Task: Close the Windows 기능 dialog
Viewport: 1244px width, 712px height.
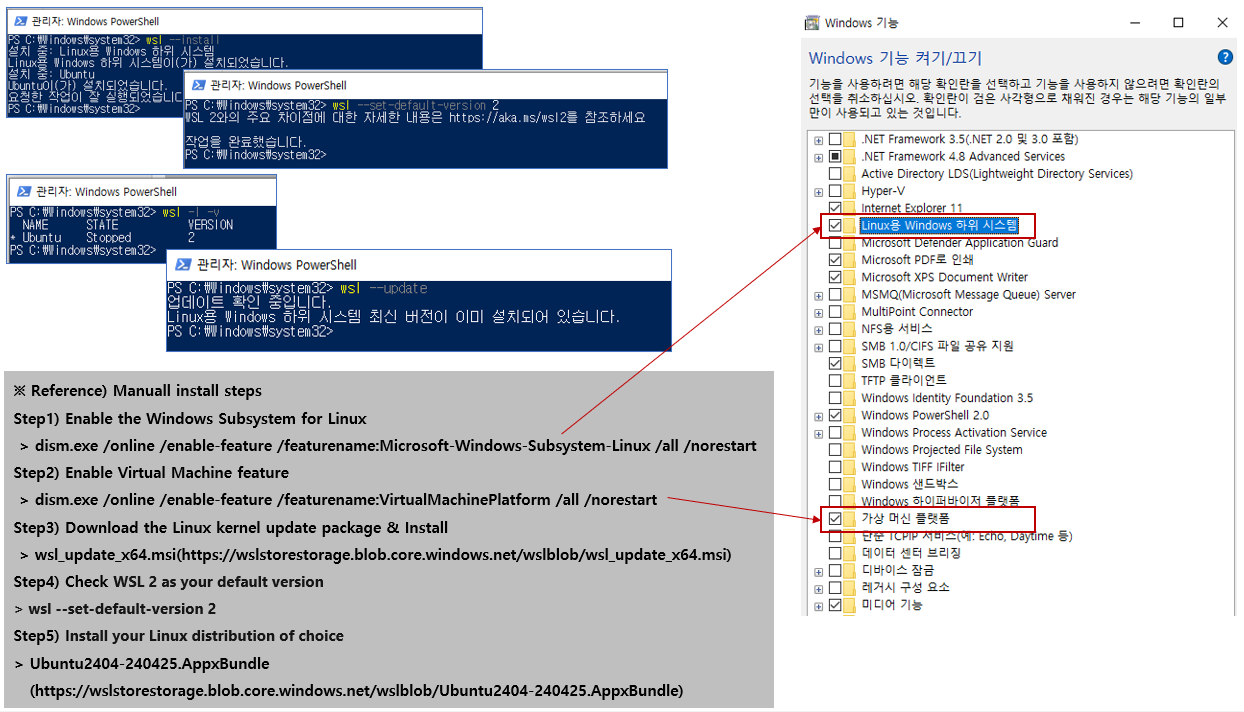Action: [x=1222, y=22]
